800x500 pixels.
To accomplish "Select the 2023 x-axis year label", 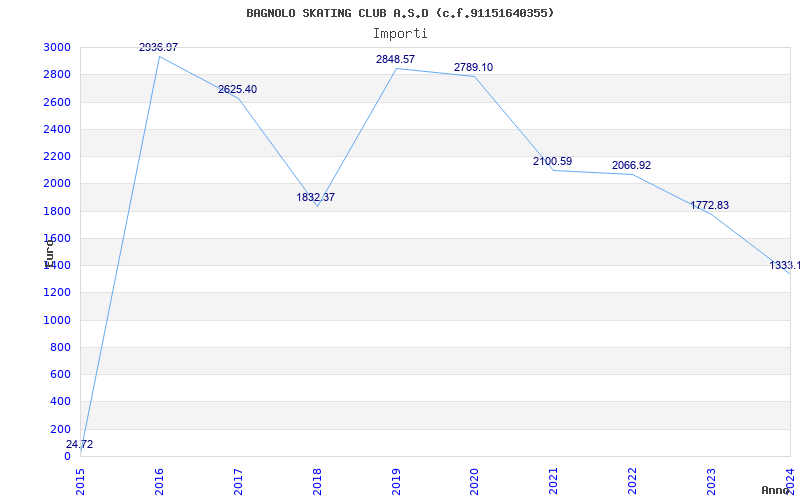I will 711,481.
